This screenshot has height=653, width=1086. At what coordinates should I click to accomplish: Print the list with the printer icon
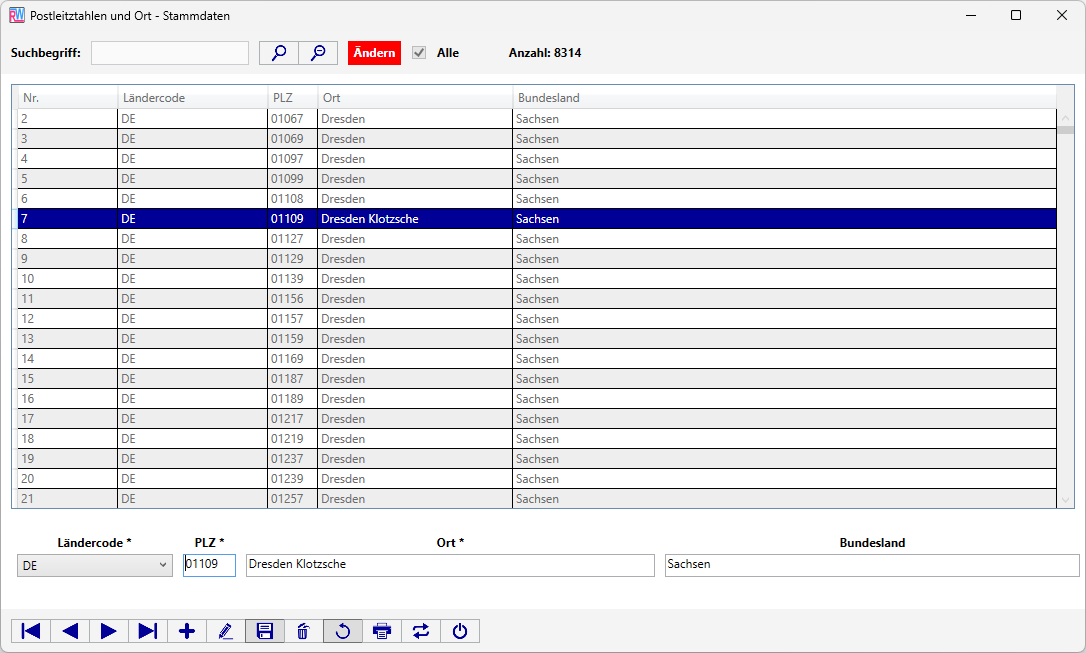coord(382,631)
